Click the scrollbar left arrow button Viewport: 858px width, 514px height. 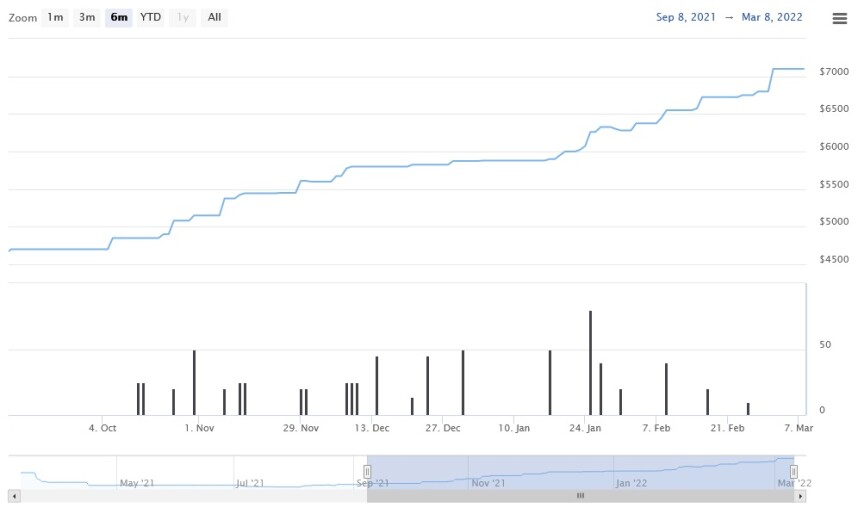click(x=14, y=496)
